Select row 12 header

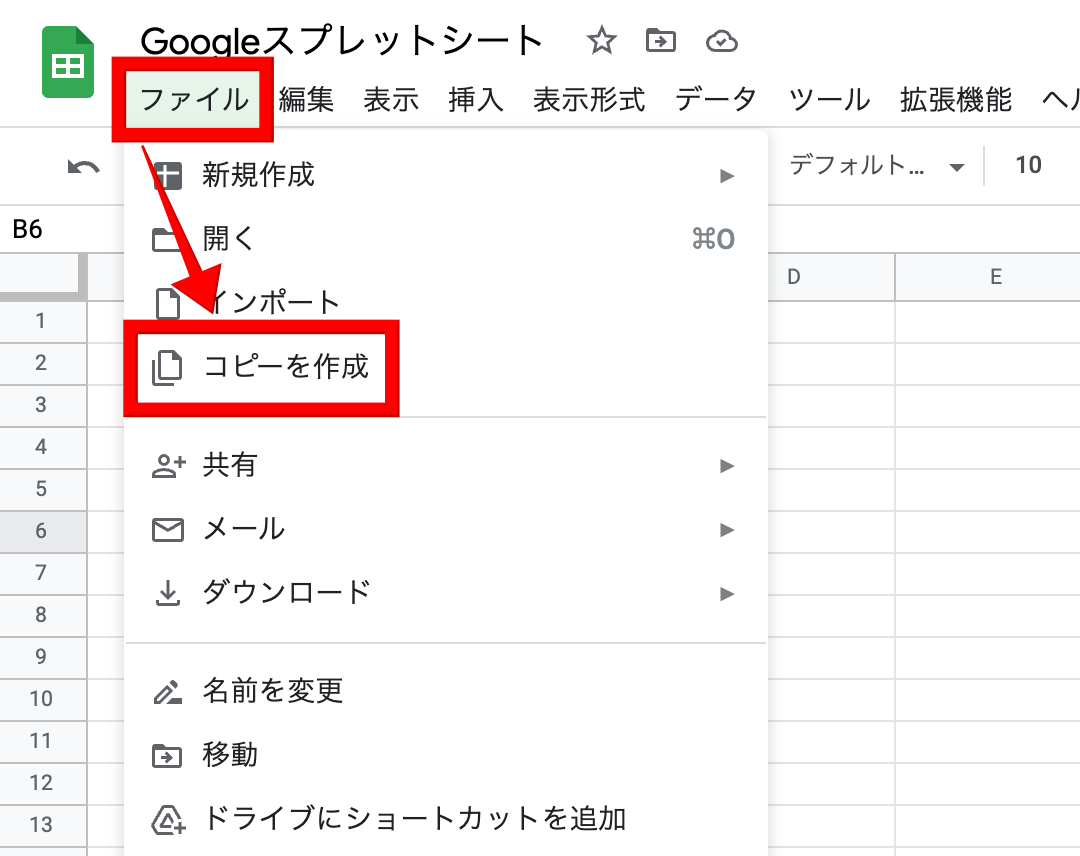[x=43, y=783]
